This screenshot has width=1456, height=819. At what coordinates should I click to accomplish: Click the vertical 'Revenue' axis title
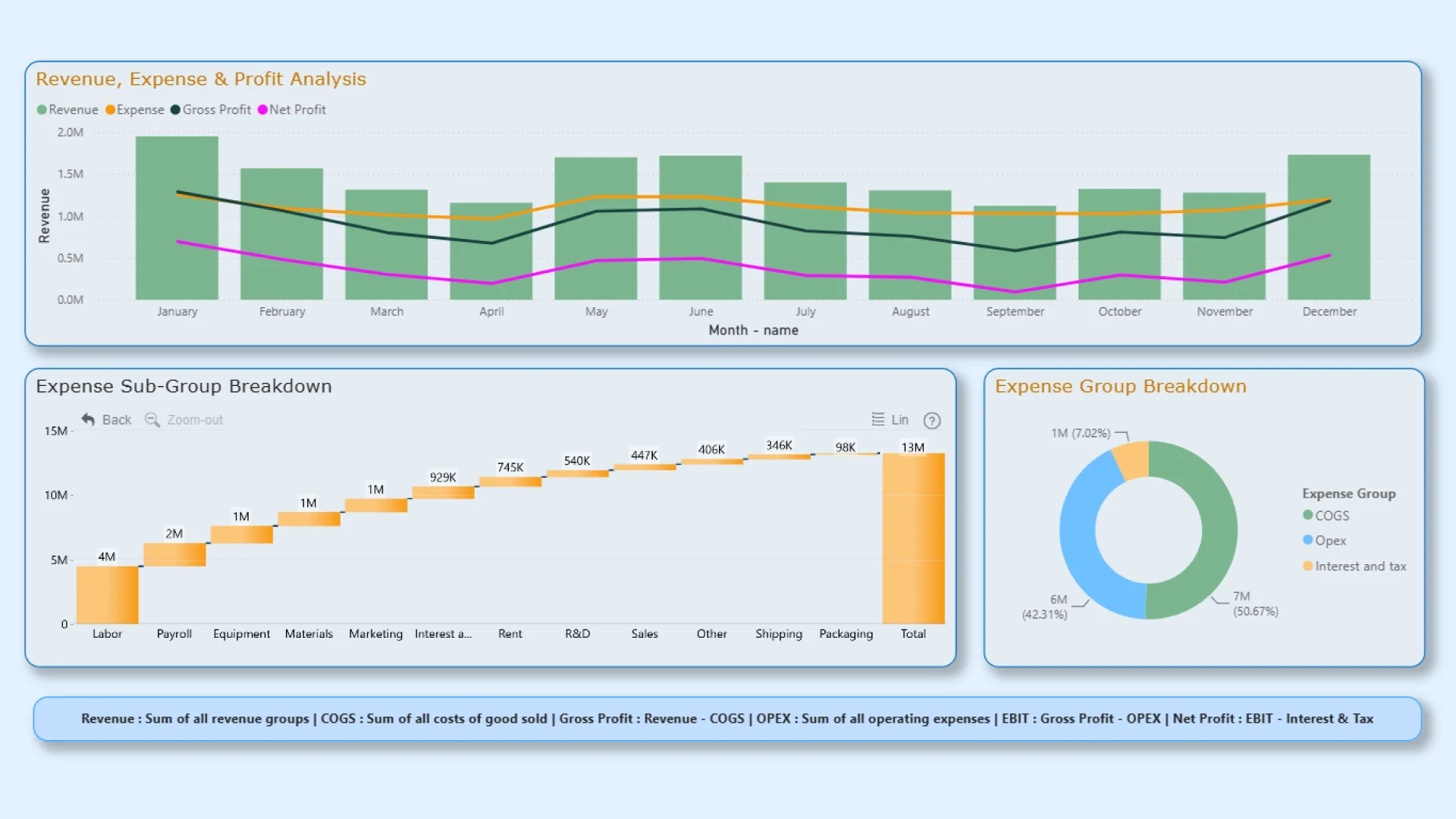[44, 216]
